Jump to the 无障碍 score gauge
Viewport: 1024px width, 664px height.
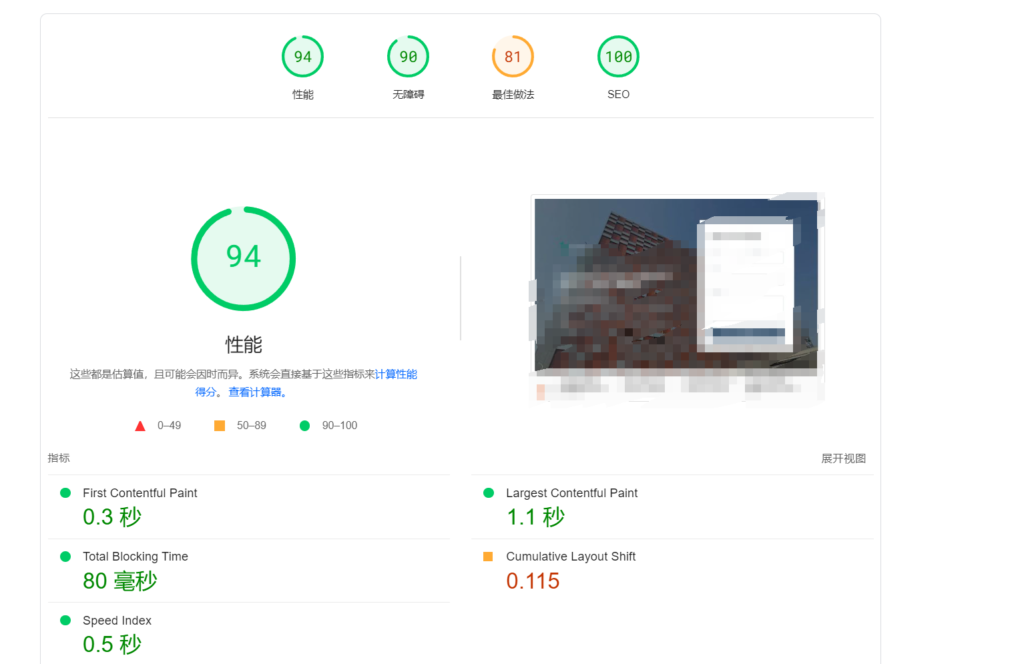408,57
